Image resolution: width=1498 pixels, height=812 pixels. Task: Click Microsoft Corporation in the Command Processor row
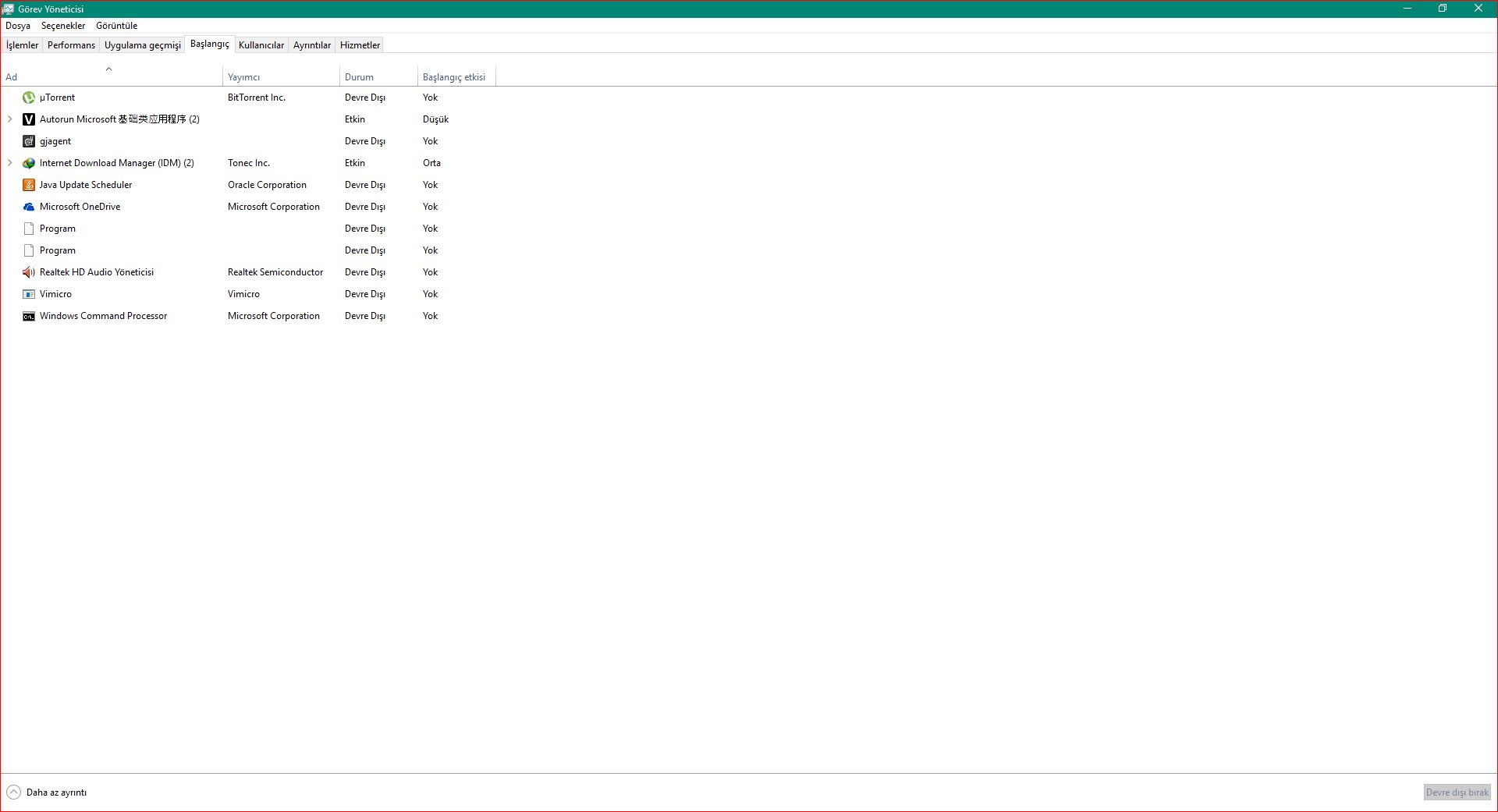pos(274,316)
